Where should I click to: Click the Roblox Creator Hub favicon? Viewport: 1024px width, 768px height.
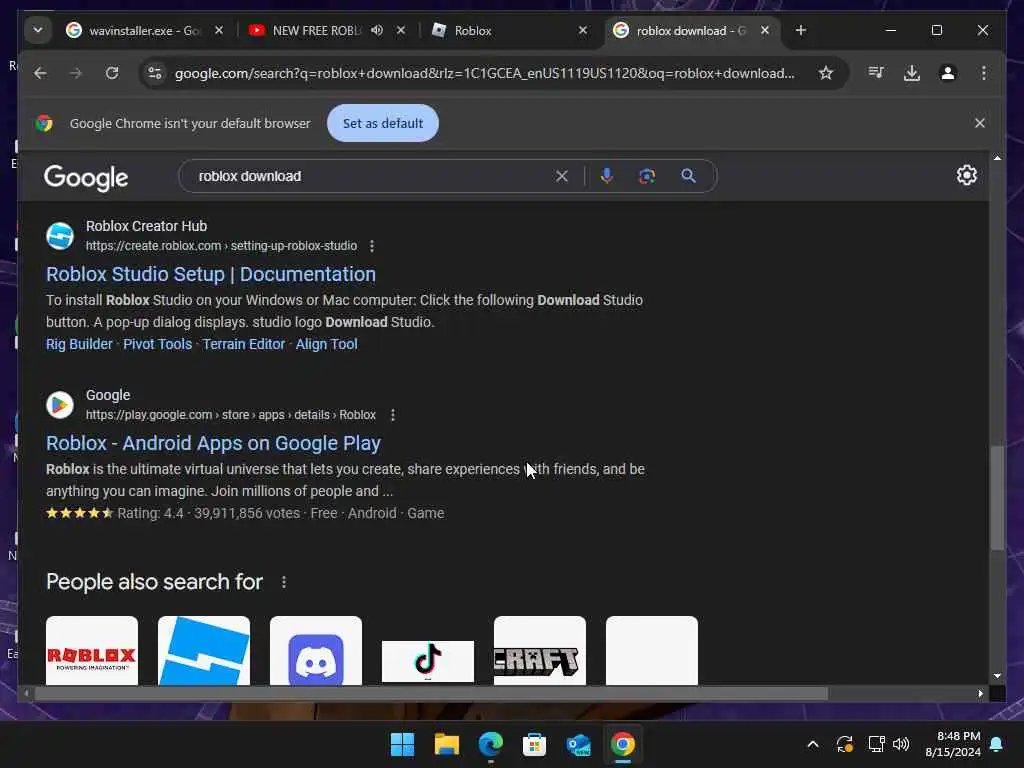click(x=60, y=236)
